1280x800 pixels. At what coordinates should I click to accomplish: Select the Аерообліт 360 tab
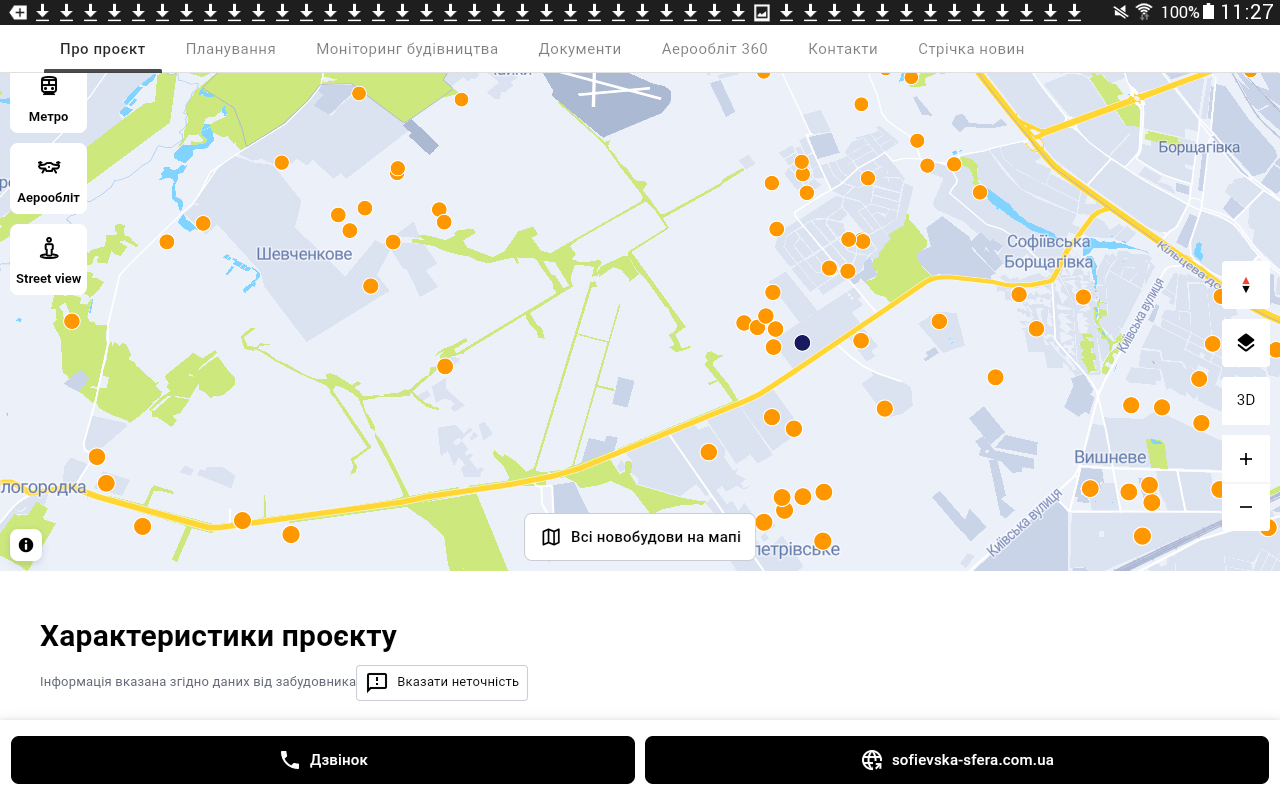(x=715, y=49)
